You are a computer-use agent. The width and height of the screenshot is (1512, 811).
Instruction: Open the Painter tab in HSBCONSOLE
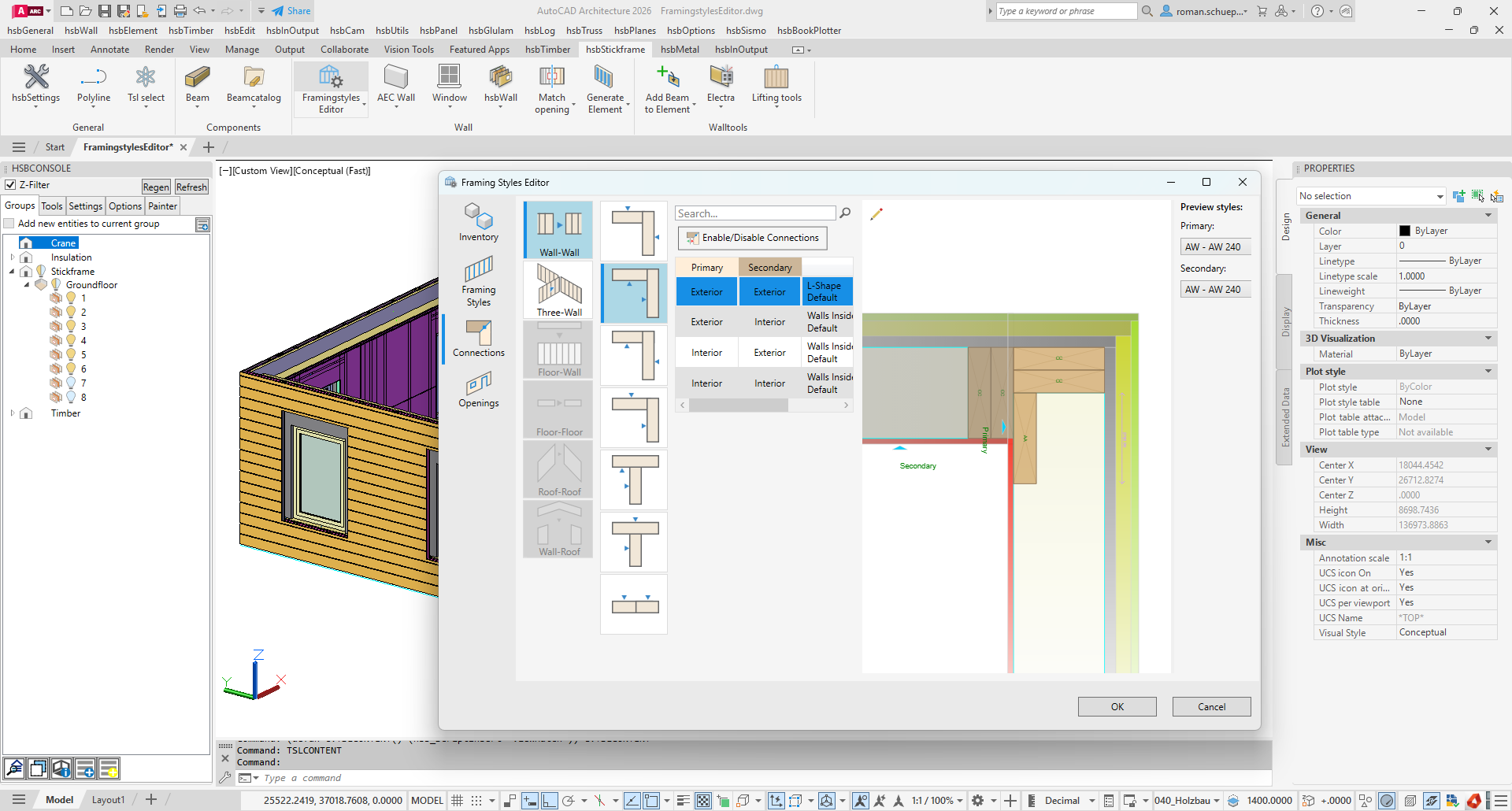coord(162,206)
